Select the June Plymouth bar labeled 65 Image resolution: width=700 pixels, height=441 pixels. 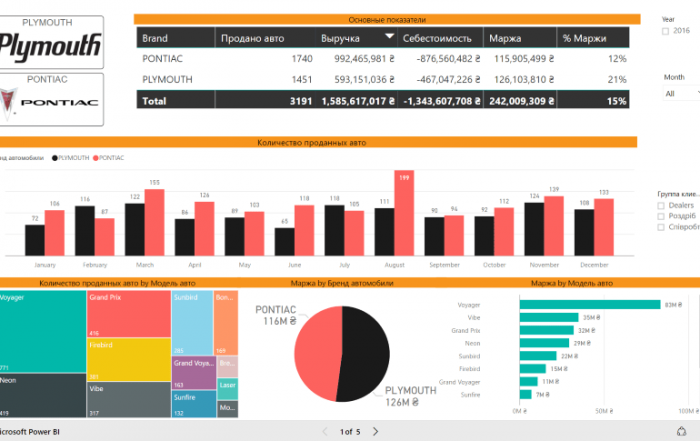tap(284, 242)
